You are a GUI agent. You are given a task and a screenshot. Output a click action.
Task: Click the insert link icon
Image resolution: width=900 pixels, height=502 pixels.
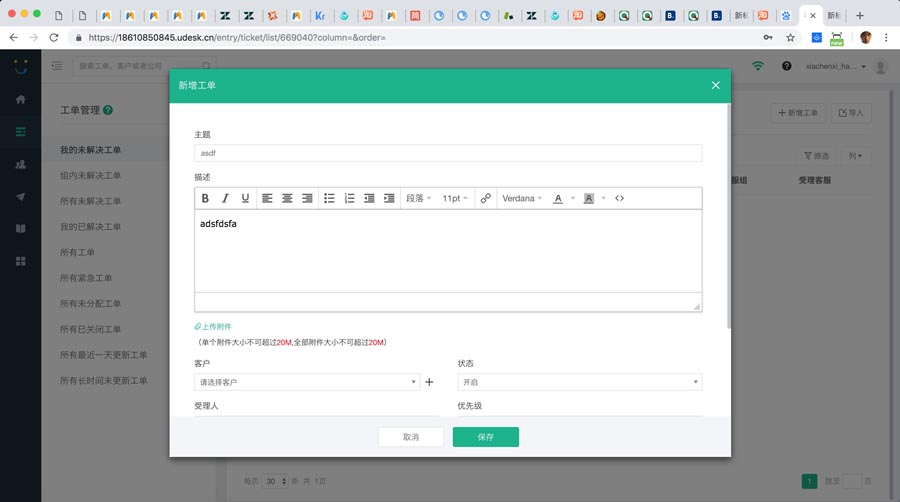coord(486,198)
